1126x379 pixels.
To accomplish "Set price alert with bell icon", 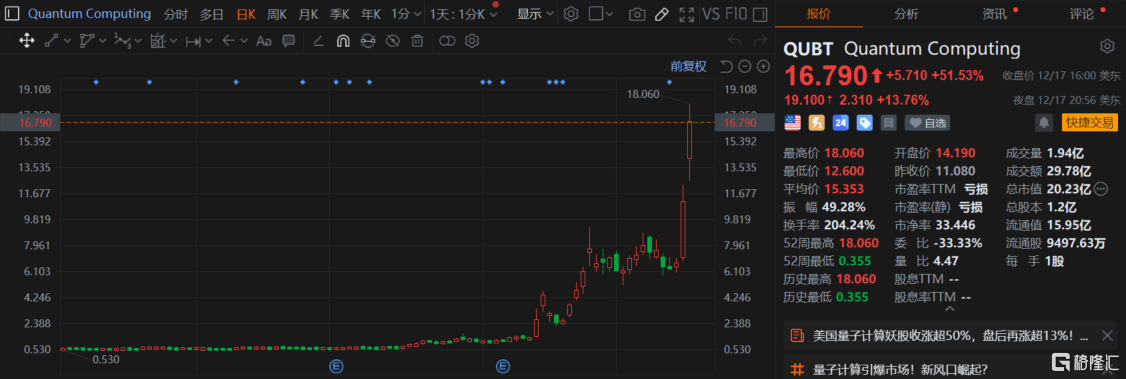I will pyautogui.click(x=1043, y=123).
